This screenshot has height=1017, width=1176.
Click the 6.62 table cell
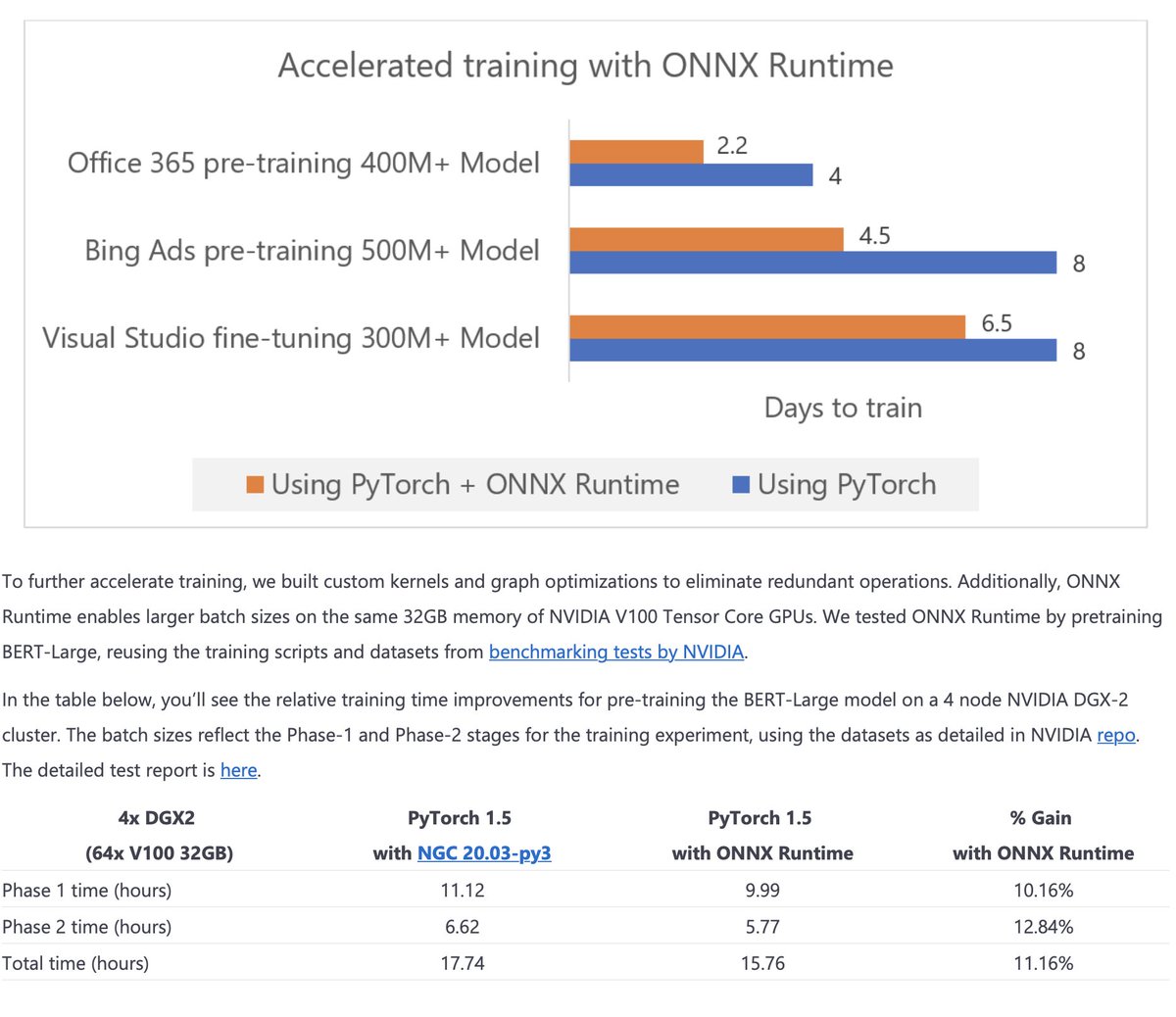(x=463, y=927)
